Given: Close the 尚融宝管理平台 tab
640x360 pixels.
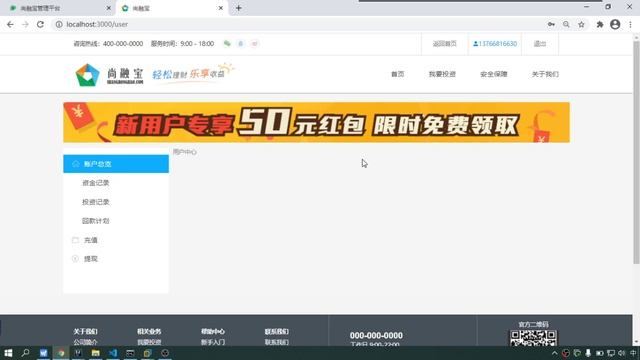Looking at the screenshot, I should 109,8.
